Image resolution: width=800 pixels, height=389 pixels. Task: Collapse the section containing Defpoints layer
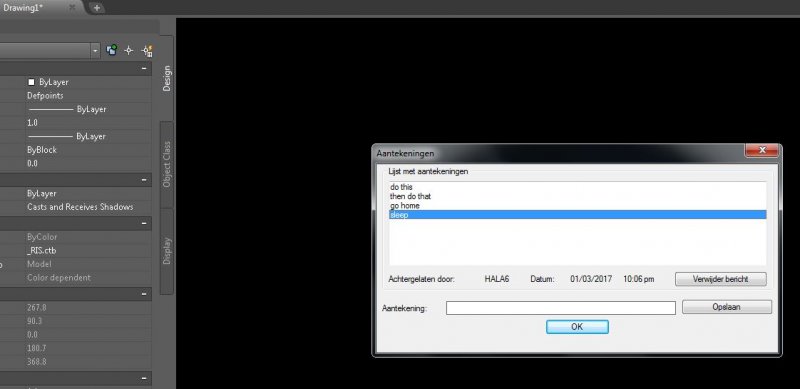pyautogui.click(x=144, y=68)
